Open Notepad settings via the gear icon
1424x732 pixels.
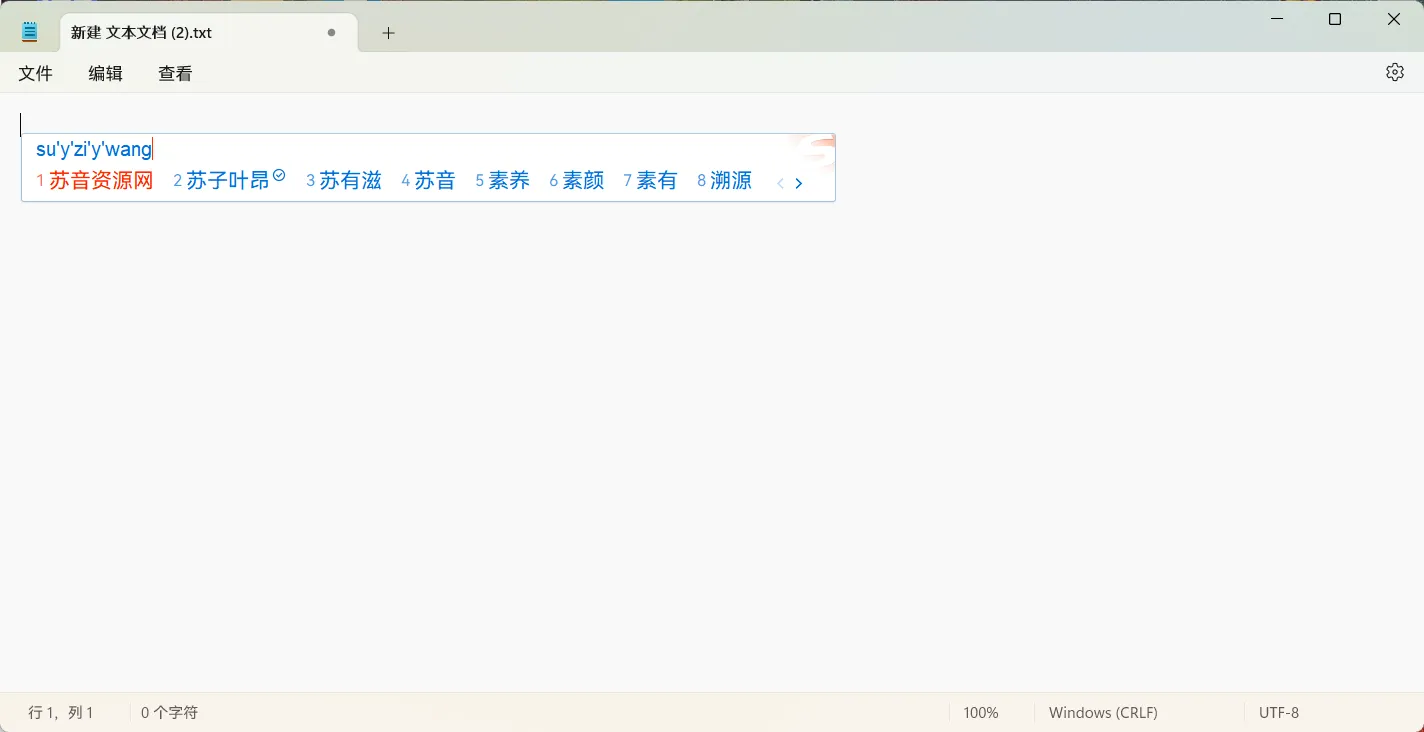tap(1394, 72)
